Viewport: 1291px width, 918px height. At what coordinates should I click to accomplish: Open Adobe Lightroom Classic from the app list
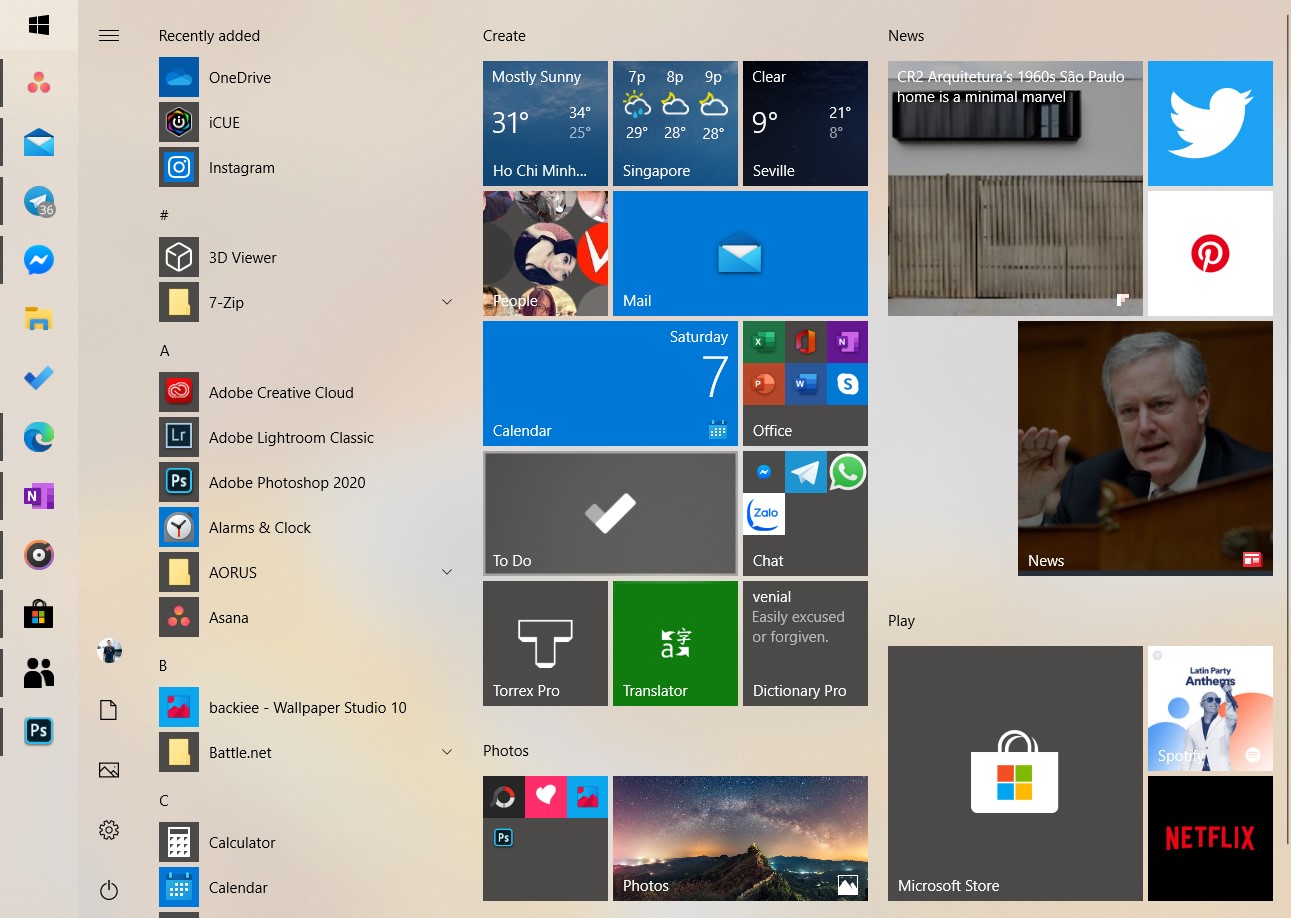click(x=290, y=437)
